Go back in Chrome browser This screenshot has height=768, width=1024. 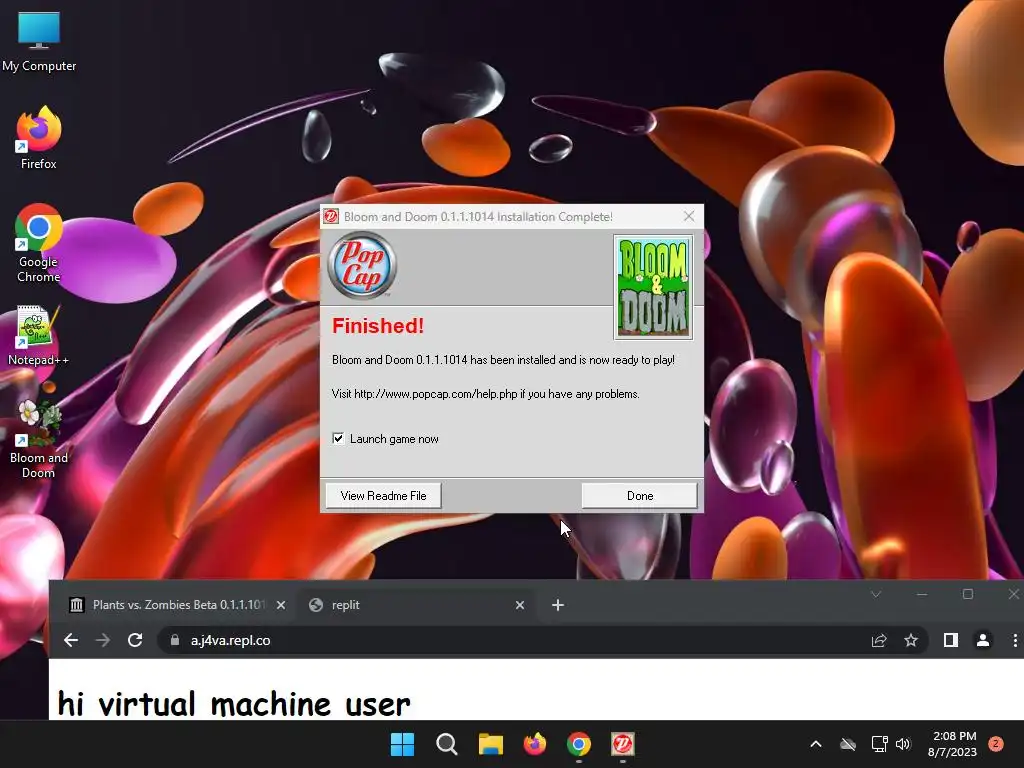coord(71,640)
